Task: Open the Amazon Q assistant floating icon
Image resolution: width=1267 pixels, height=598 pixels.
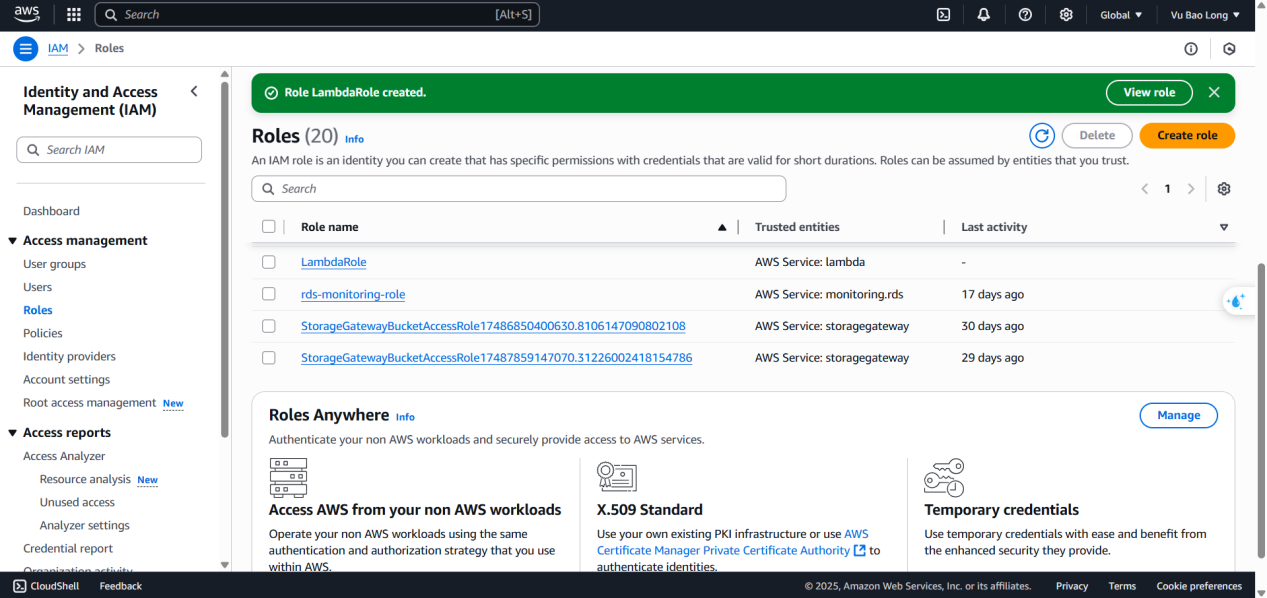Action: pos(1237,301)
